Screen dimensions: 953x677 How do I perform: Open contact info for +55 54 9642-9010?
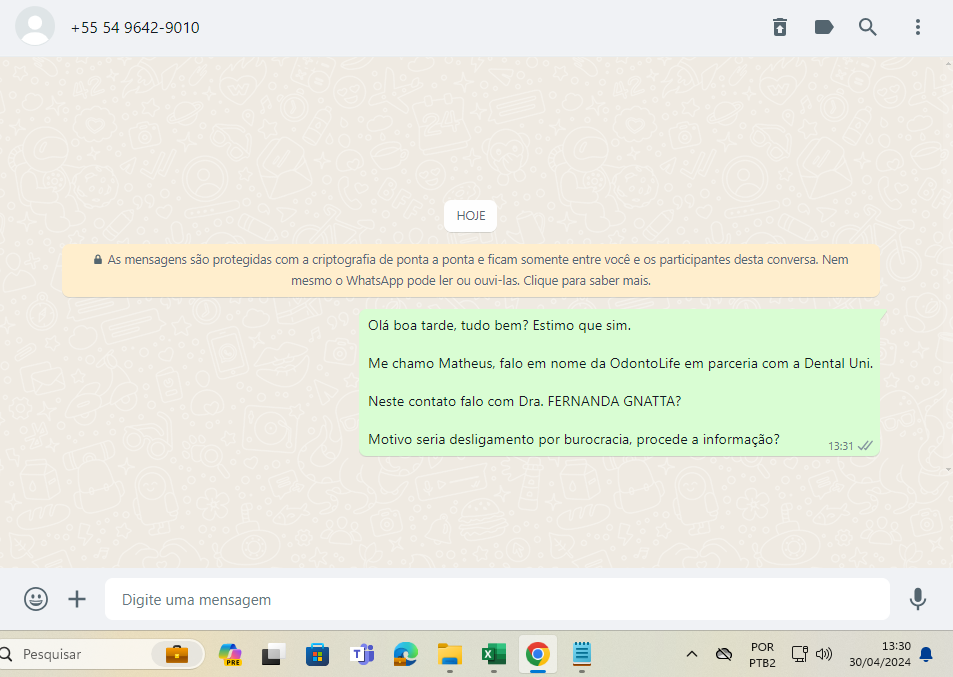pyautogui.click(x=135, y=28)
